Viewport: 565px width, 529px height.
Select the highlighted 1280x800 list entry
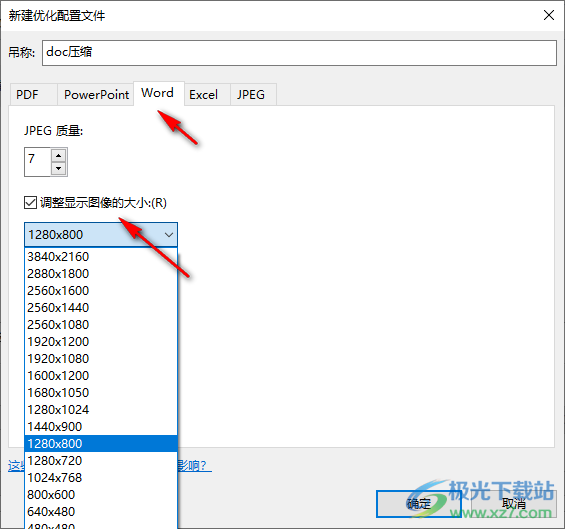(x=101, y=444)
